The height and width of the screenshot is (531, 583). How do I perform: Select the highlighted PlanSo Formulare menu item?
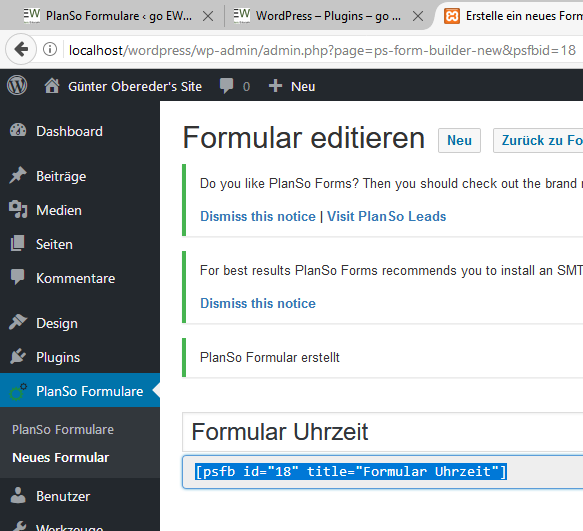[80, 390]
